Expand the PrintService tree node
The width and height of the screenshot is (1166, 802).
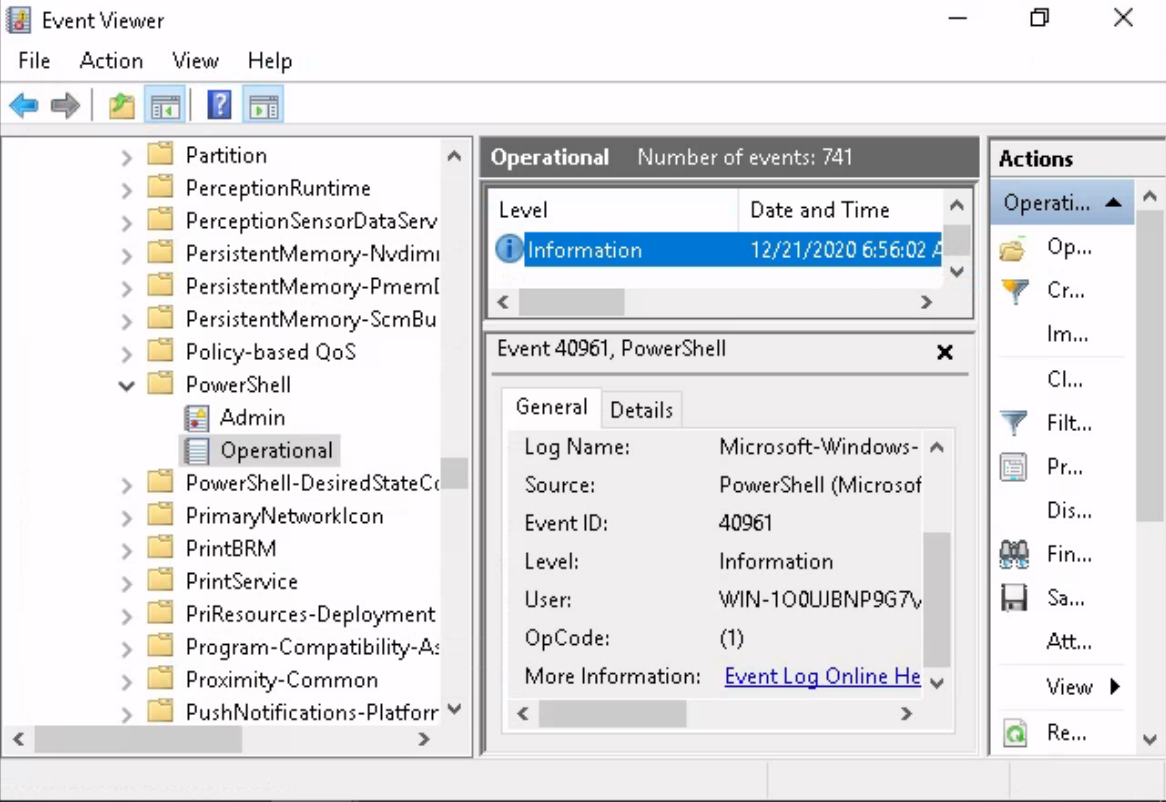point(126,581)
